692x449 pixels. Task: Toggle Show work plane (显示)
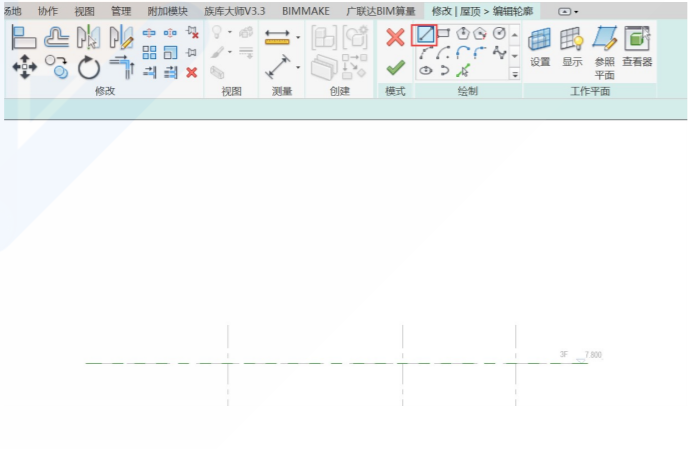tap(572, 45)
